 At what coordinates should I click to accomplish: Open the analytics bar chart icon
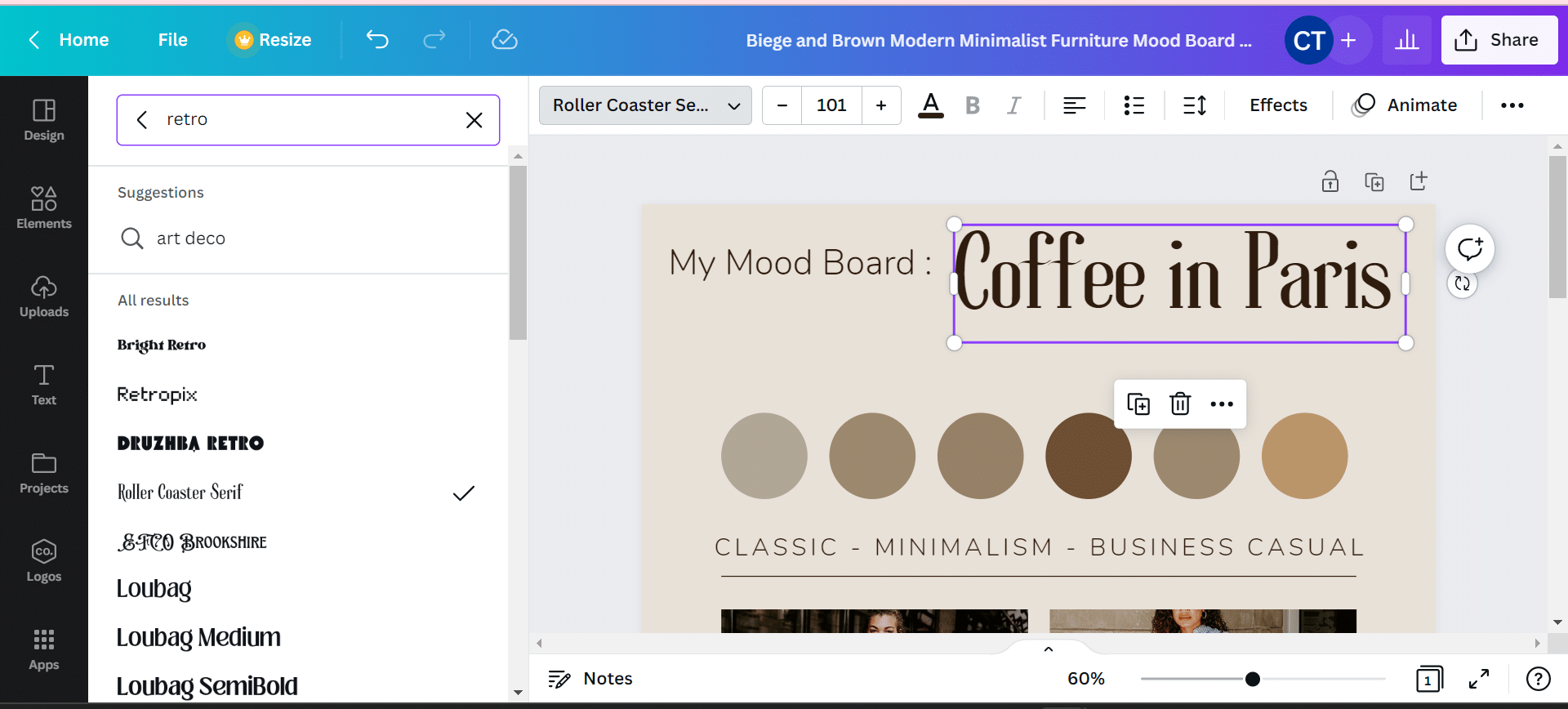[1406, 40]
